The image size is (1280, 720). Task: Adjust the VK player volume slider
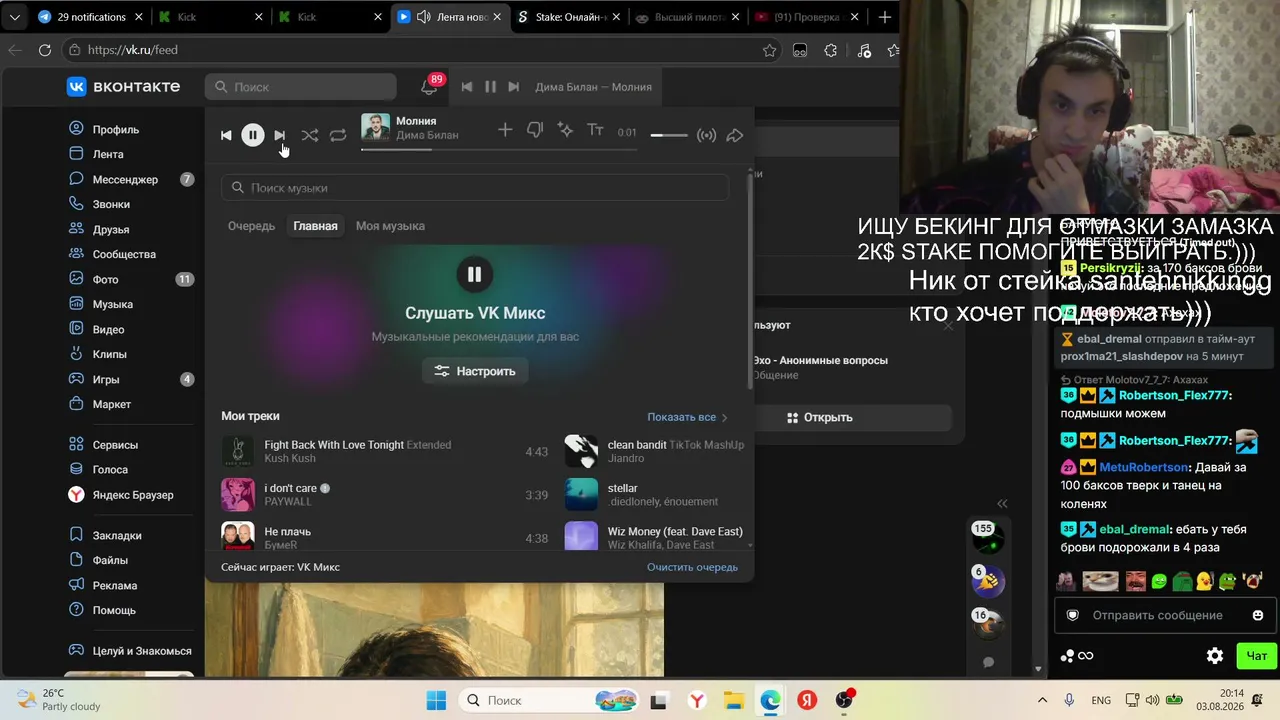point(669,135)
